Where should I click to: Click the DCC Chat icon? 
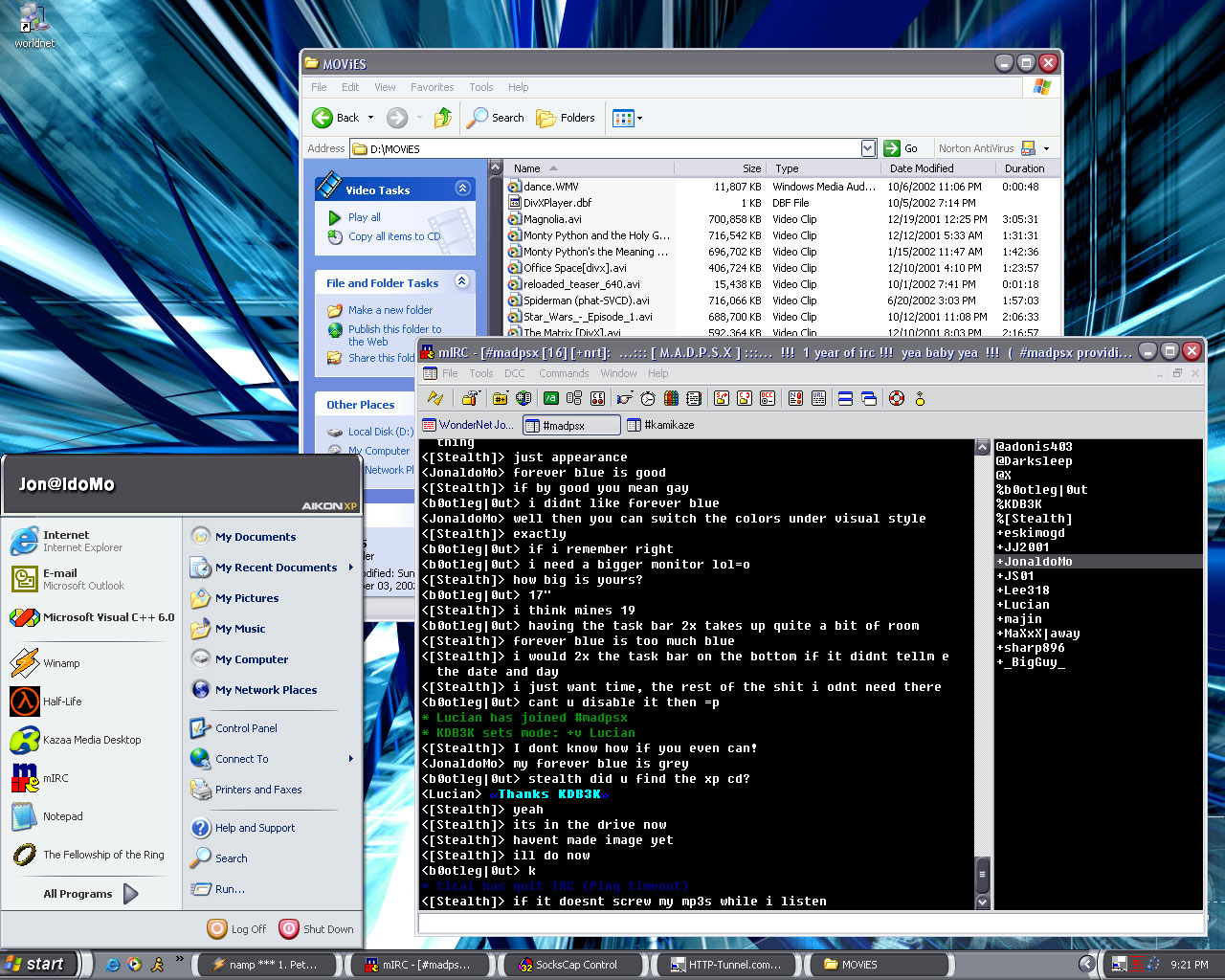pos(745,398)
